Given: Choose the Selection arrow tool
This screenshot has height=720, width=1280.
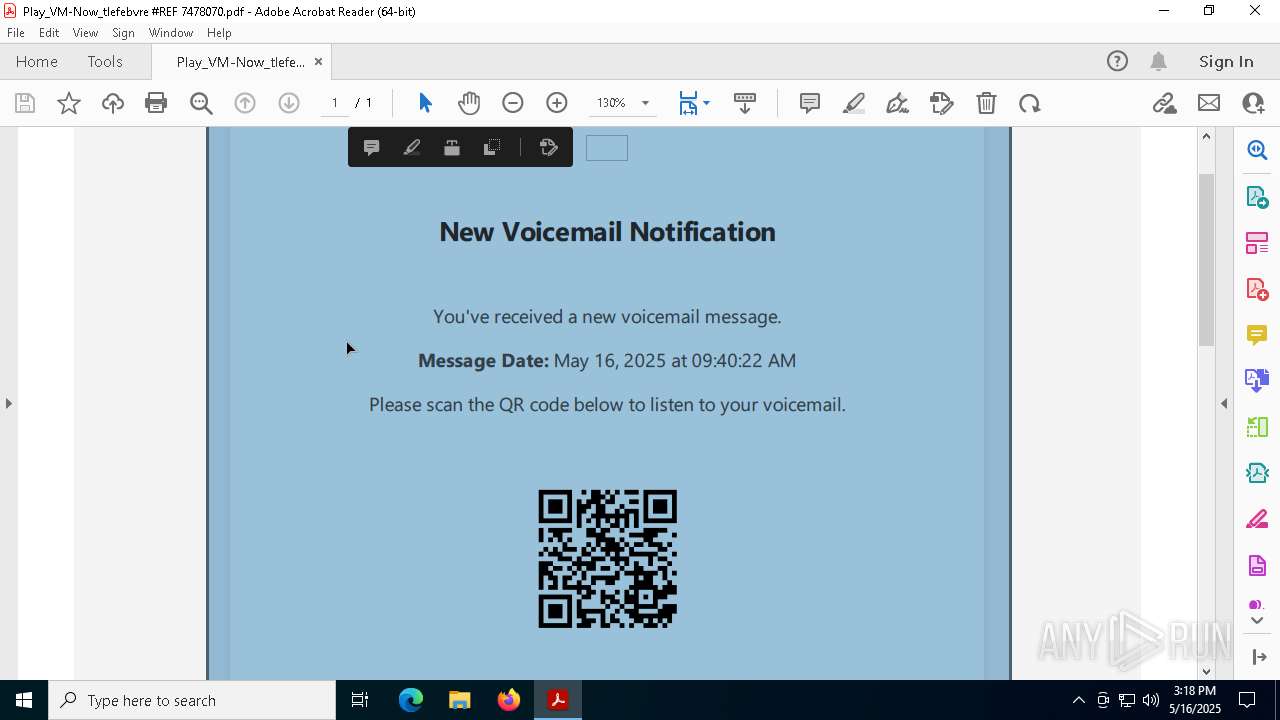Looking at the screenshot, I should pyautogui.click(x=425, y=103).
